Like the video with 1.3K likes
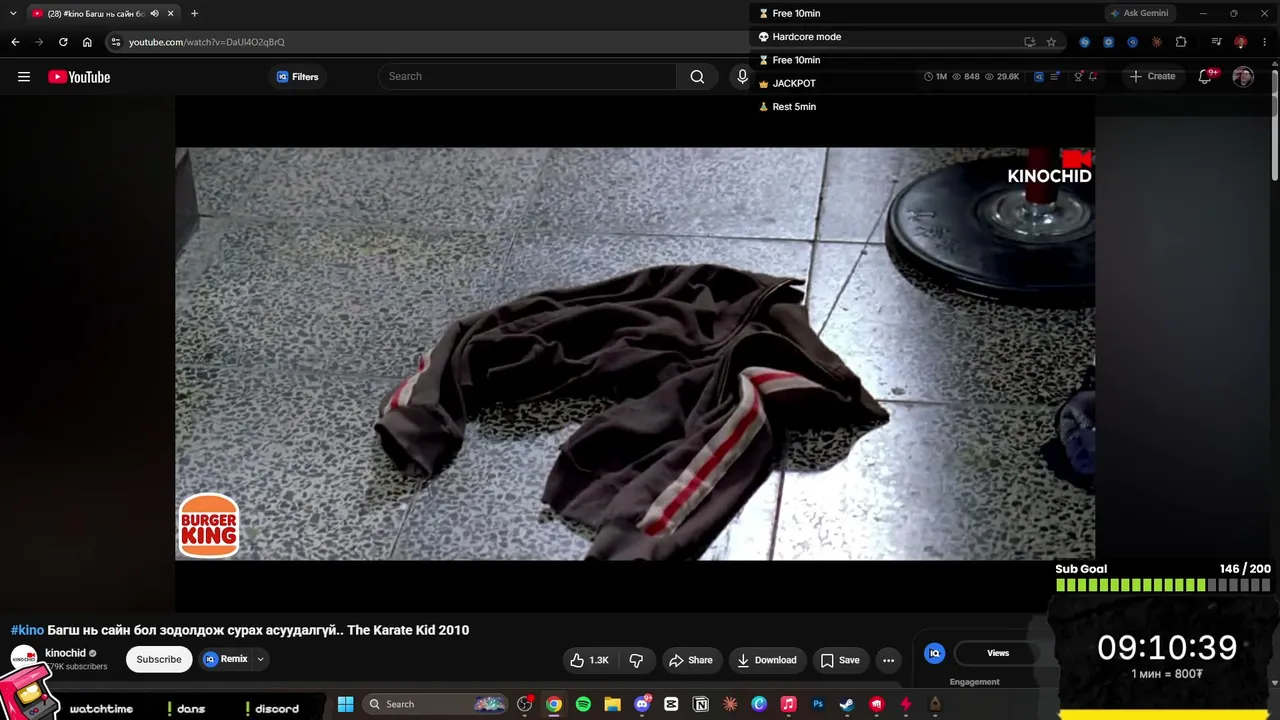 tap(589, 660)
